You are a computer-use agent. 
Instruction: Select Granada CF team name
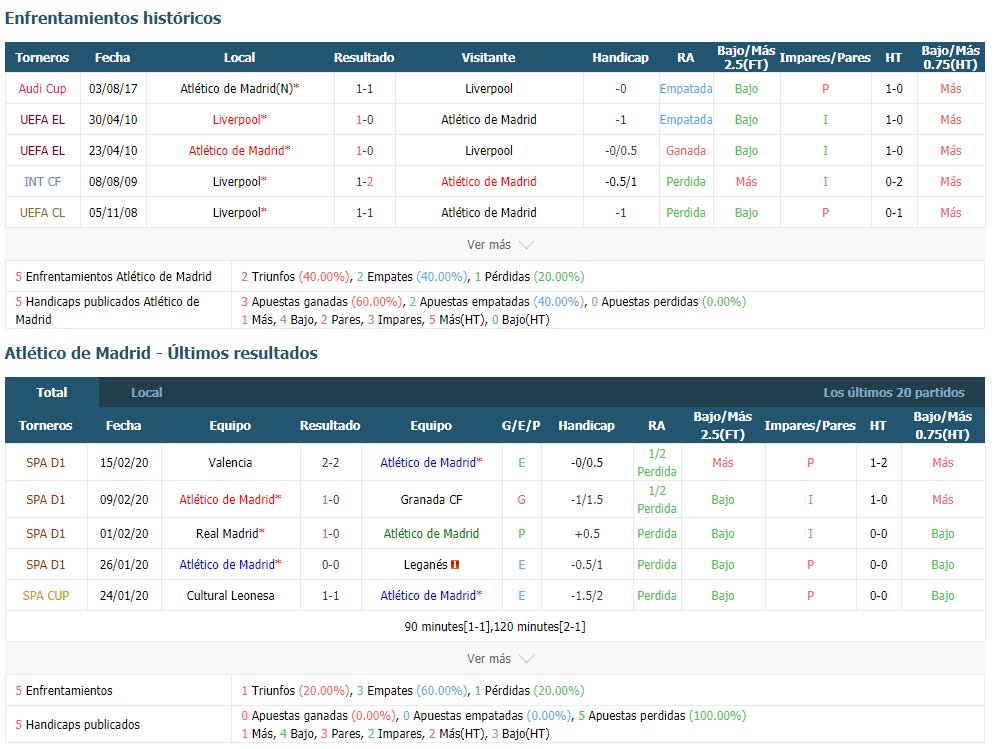[431, 500]
